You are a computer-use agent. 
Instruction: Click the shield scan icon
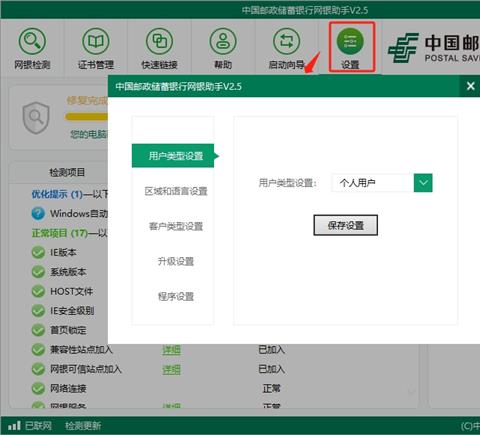36,118
